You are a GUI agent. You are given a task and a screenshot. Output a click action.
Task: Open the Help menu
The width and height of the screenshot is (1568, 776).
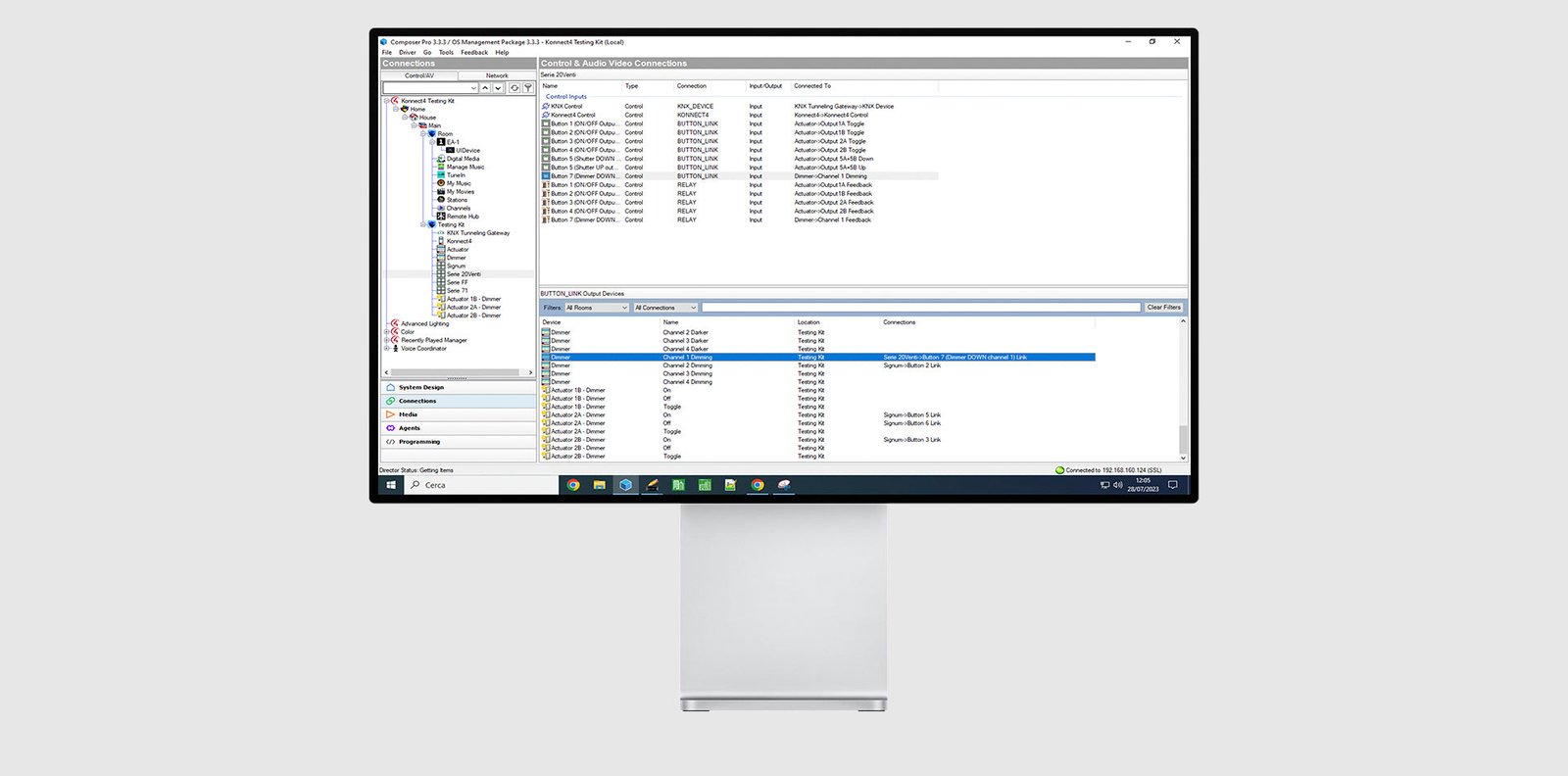coord(502,53)
